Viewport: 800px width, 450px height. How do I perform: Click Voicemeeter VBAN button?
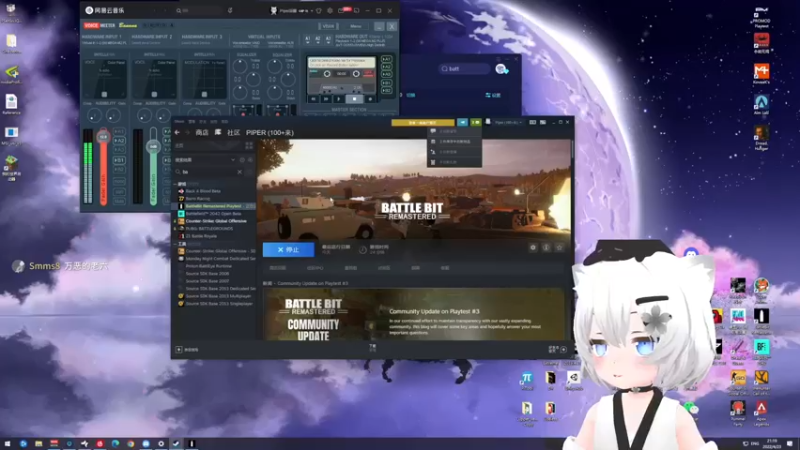(328, 26)
